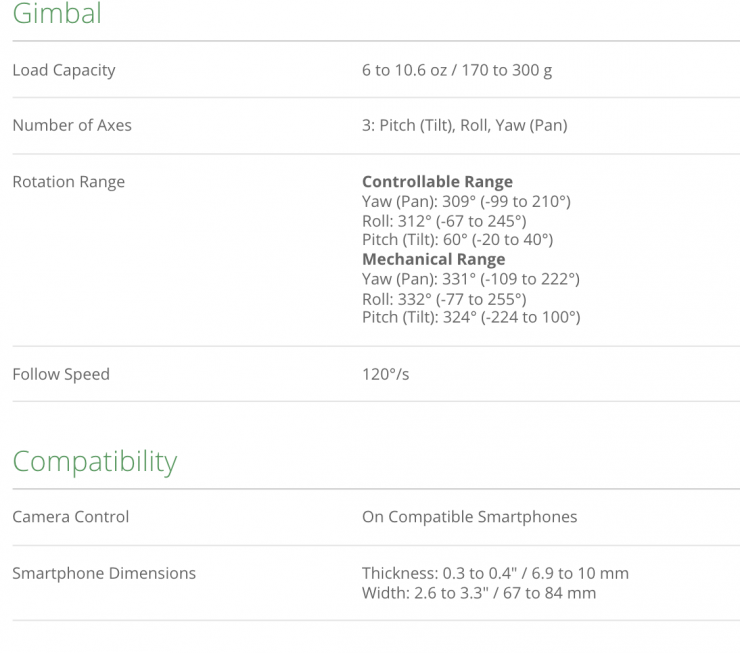
Task: Click the On Compatible Smartphones text
Action: point(469,518)
